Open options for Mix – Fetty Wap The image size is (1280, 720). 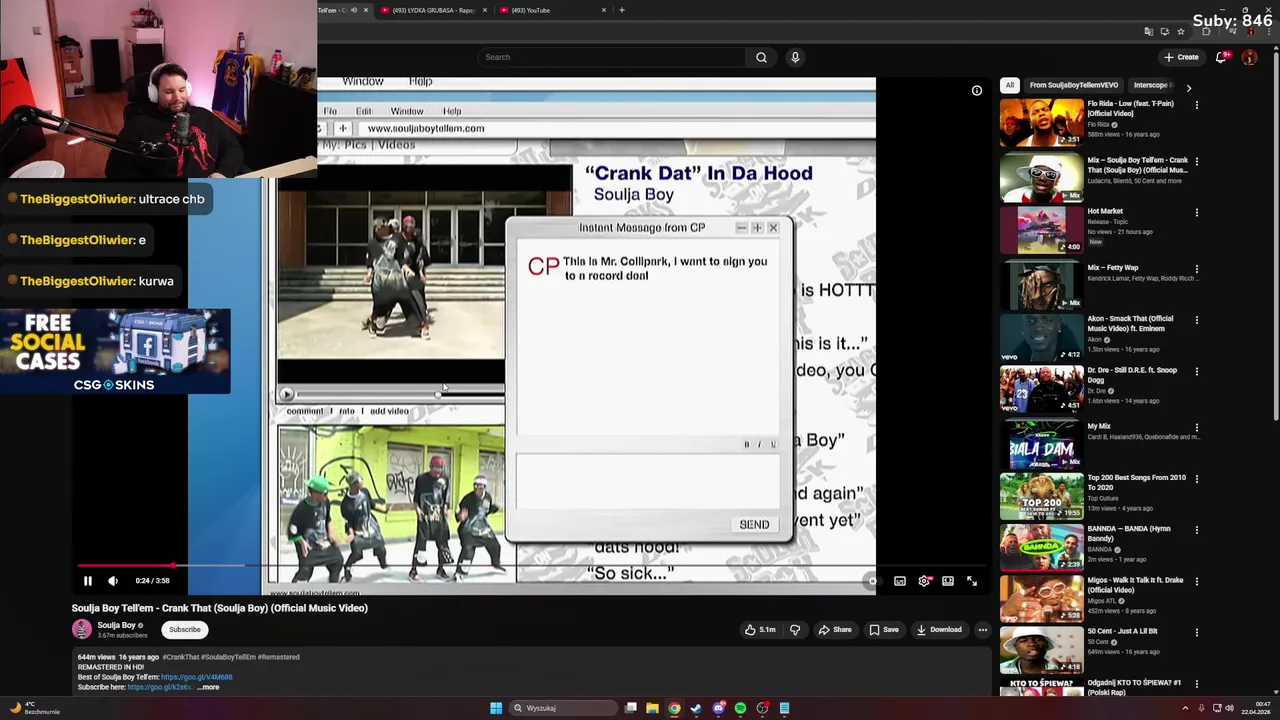click(1196, 268)
